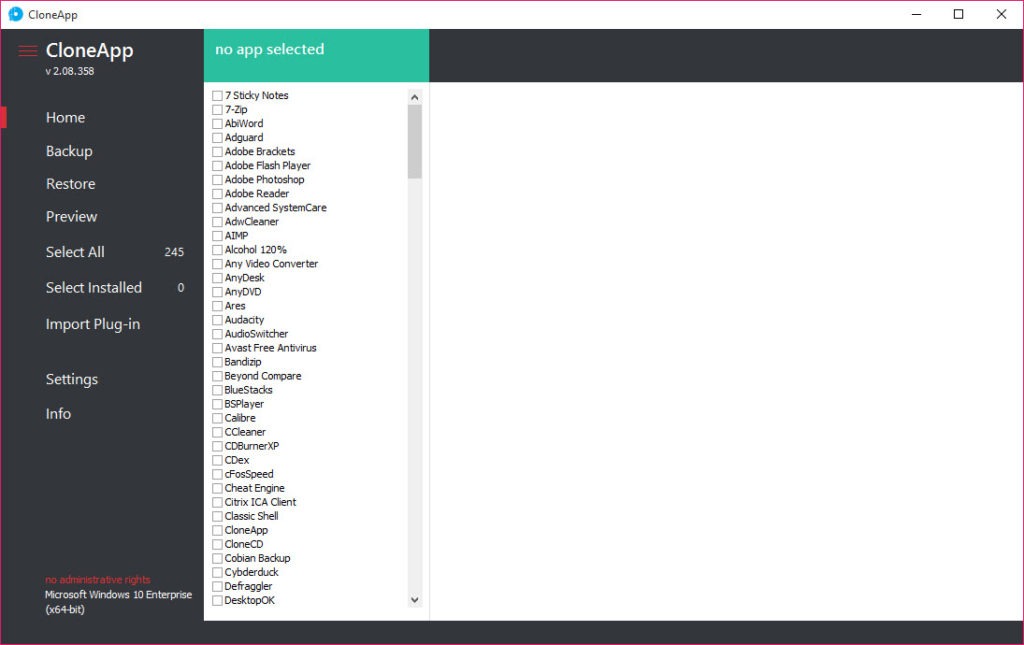Check the 7-Zip checkbox

(217, 110)
